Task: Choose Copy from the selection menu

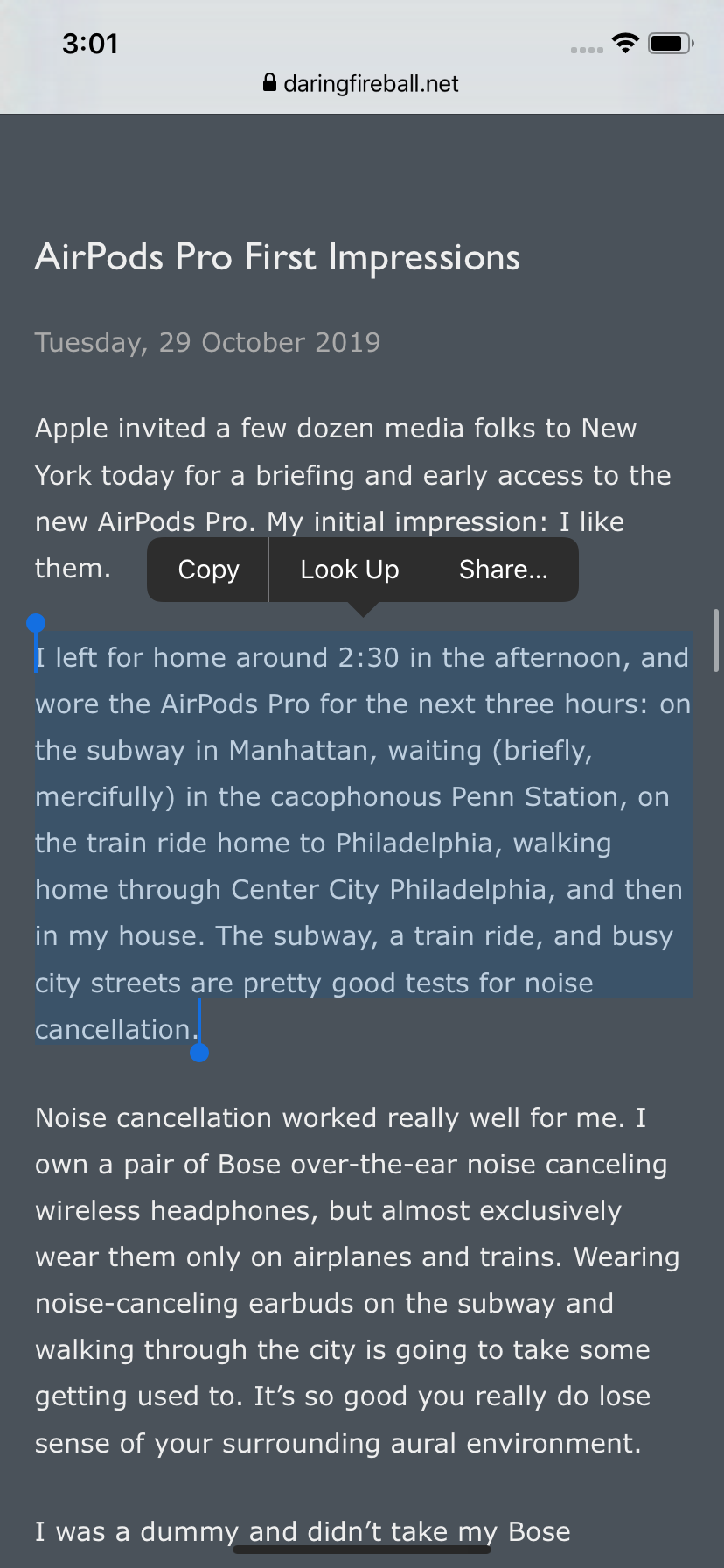Action: (x=208, y=570)
